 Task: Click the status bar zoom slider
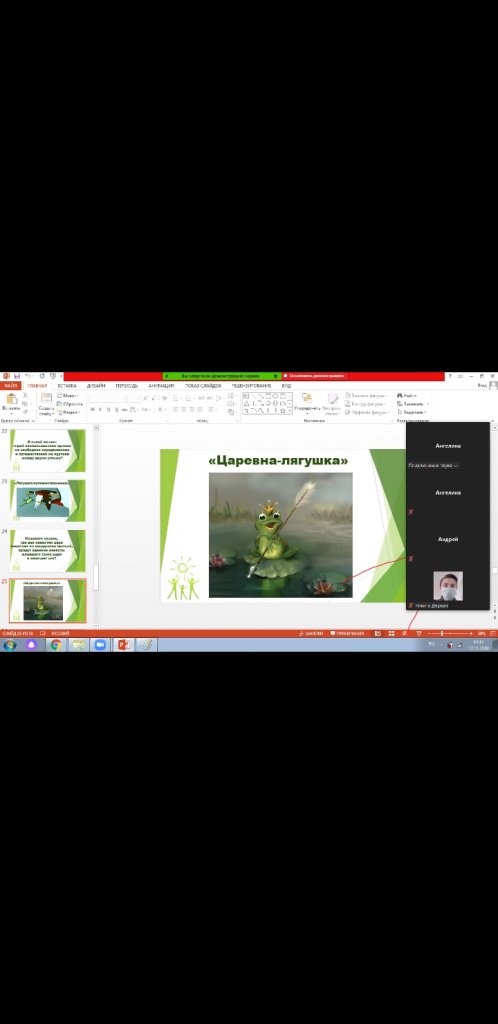pyautogui.click(x=445, y=633)
